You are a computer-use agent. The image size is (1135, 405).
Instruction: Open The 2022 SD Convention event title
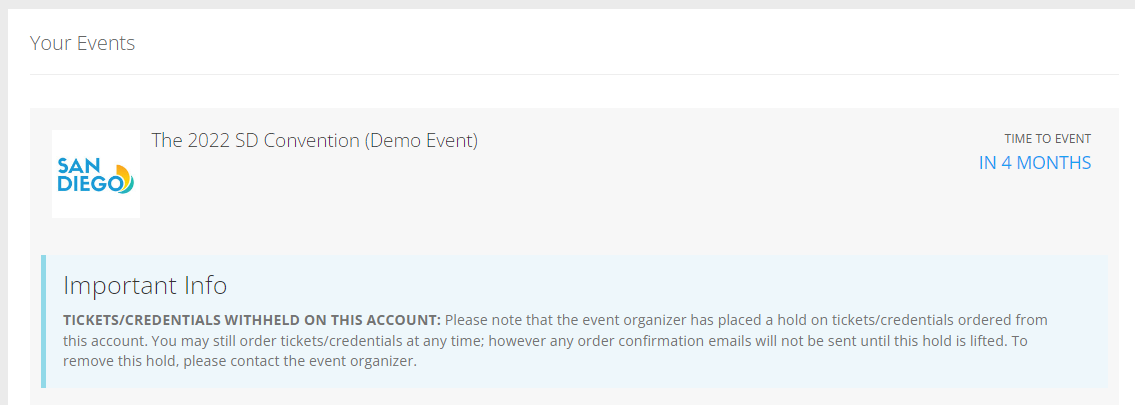click(314, 140)
